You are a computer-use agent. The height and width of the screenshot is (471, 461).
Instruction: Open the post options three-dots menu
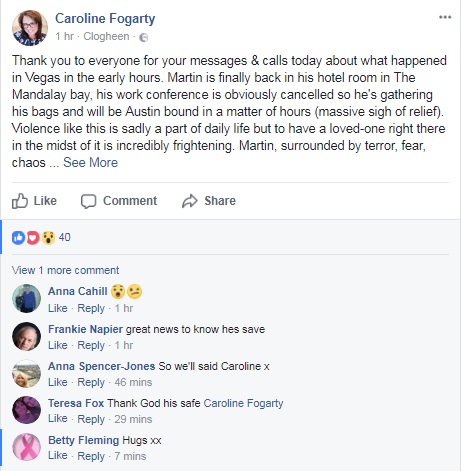(445, 17)
